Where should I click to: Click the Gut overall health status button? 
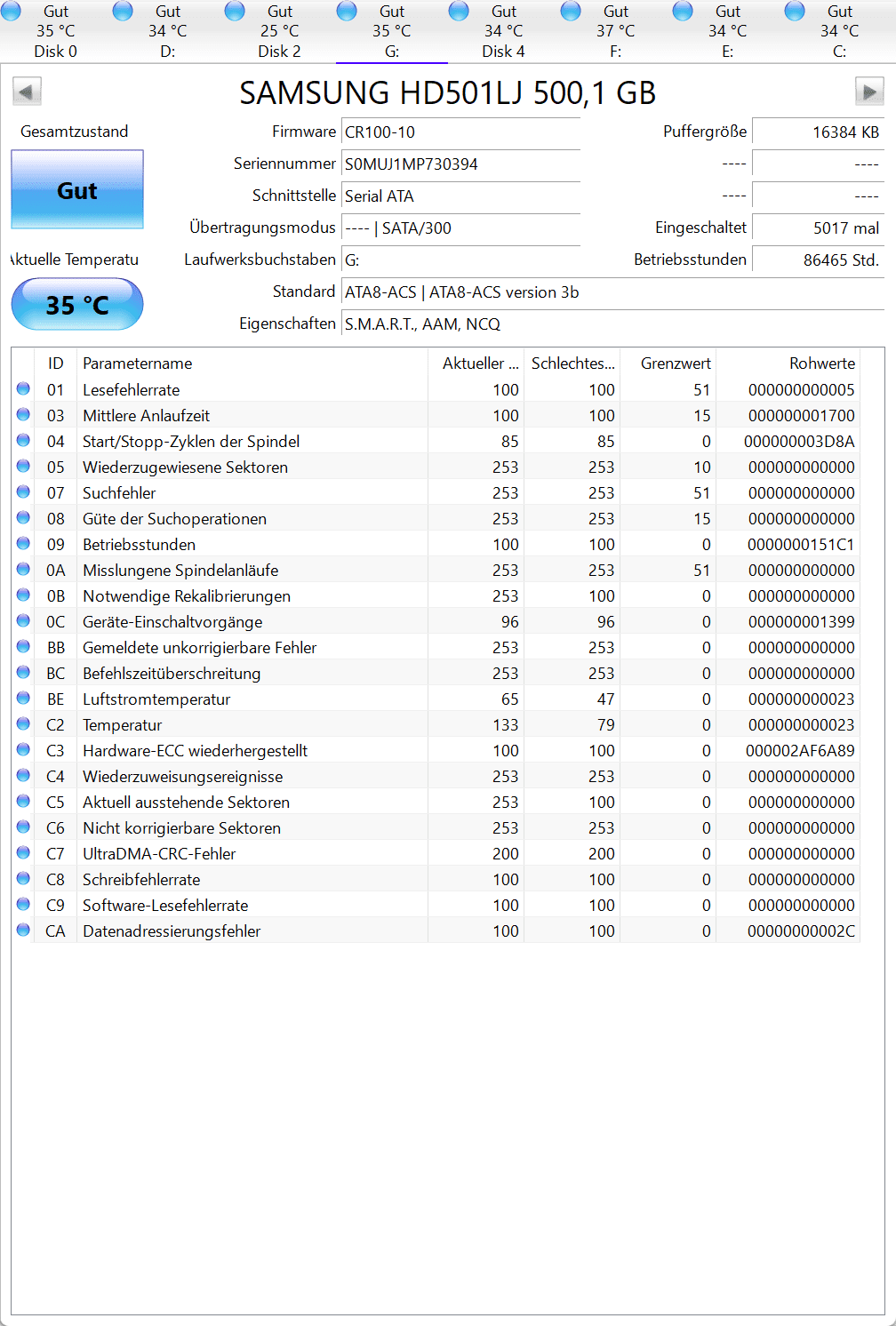(77, 189)
